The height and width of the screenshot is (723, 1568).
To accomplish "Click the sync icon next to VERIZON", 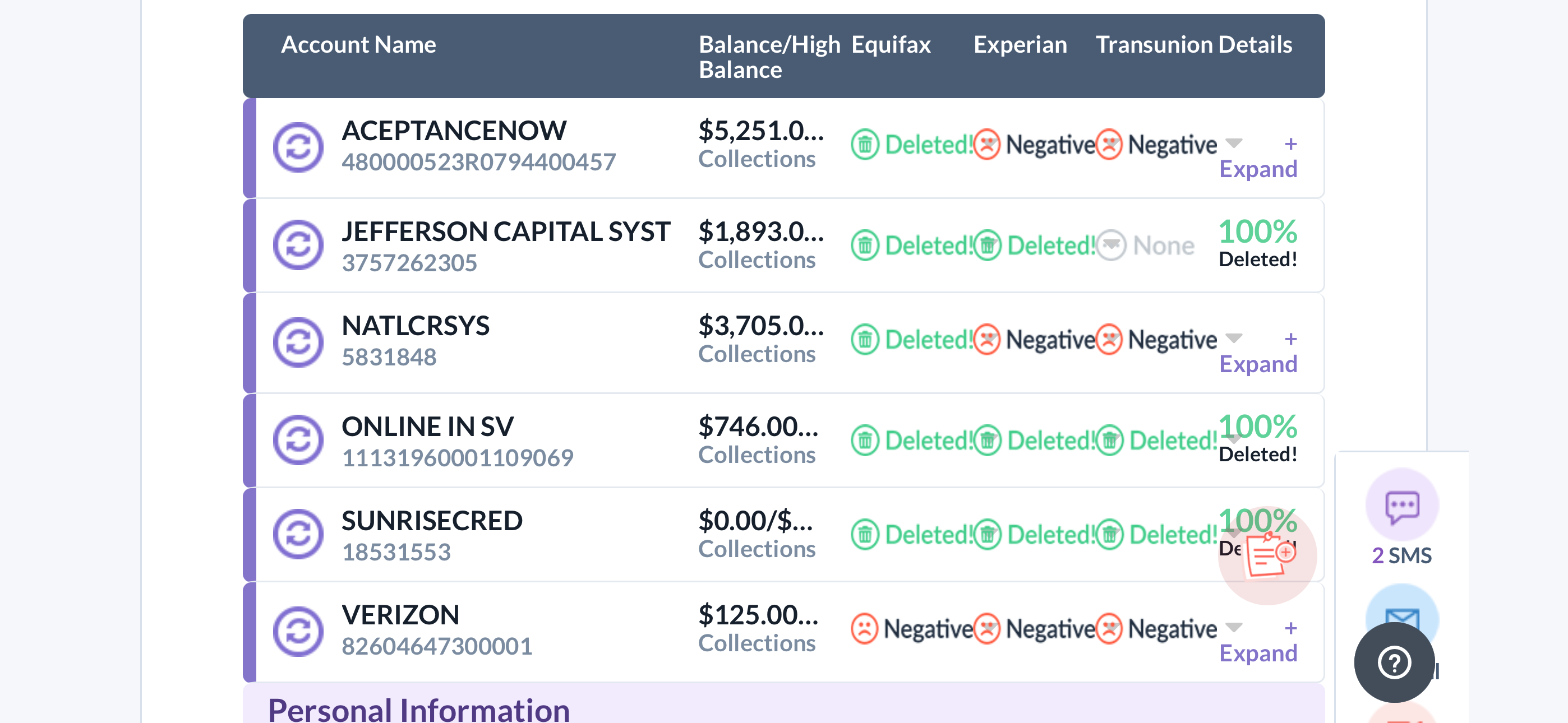I will (298, 631).
